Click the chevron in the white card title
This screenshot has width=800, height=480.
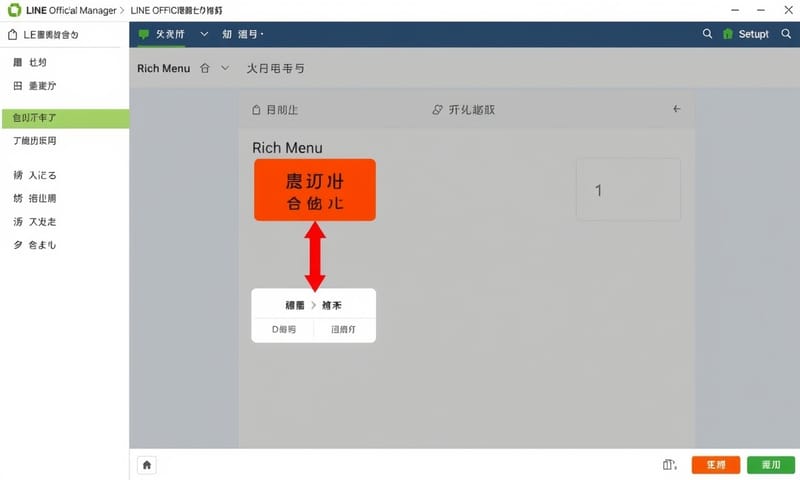(x=313, y=305)
